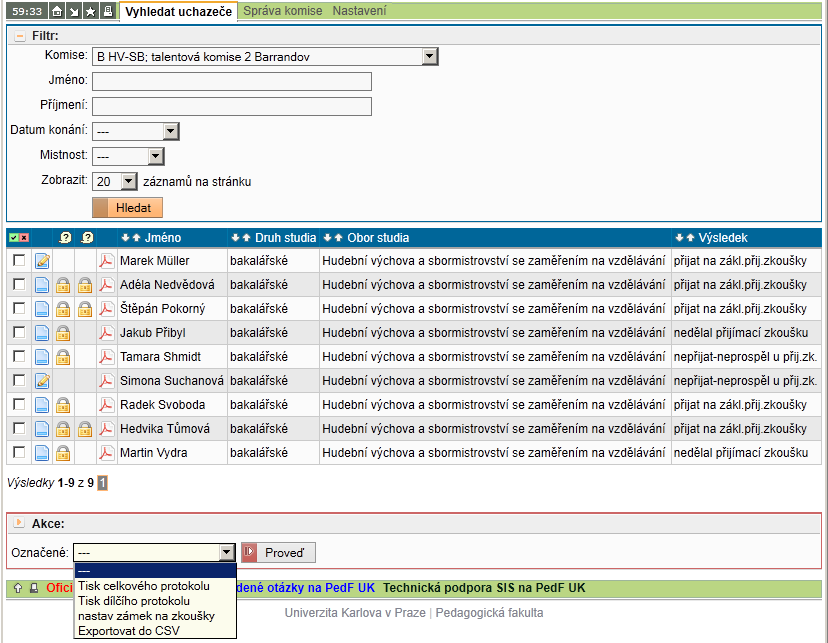The image size is (828, 643).
Task: Choose Exportovat do CSV from the list
Action: pos(129,630)
